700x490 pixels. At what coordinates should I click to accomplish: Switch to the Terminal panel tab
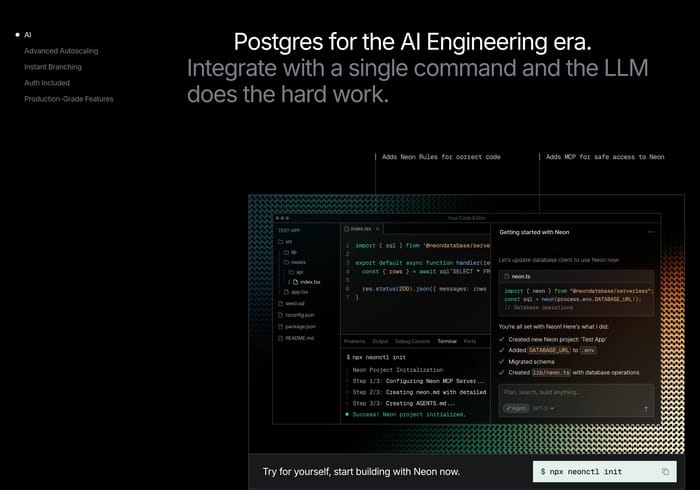(447, 341)
